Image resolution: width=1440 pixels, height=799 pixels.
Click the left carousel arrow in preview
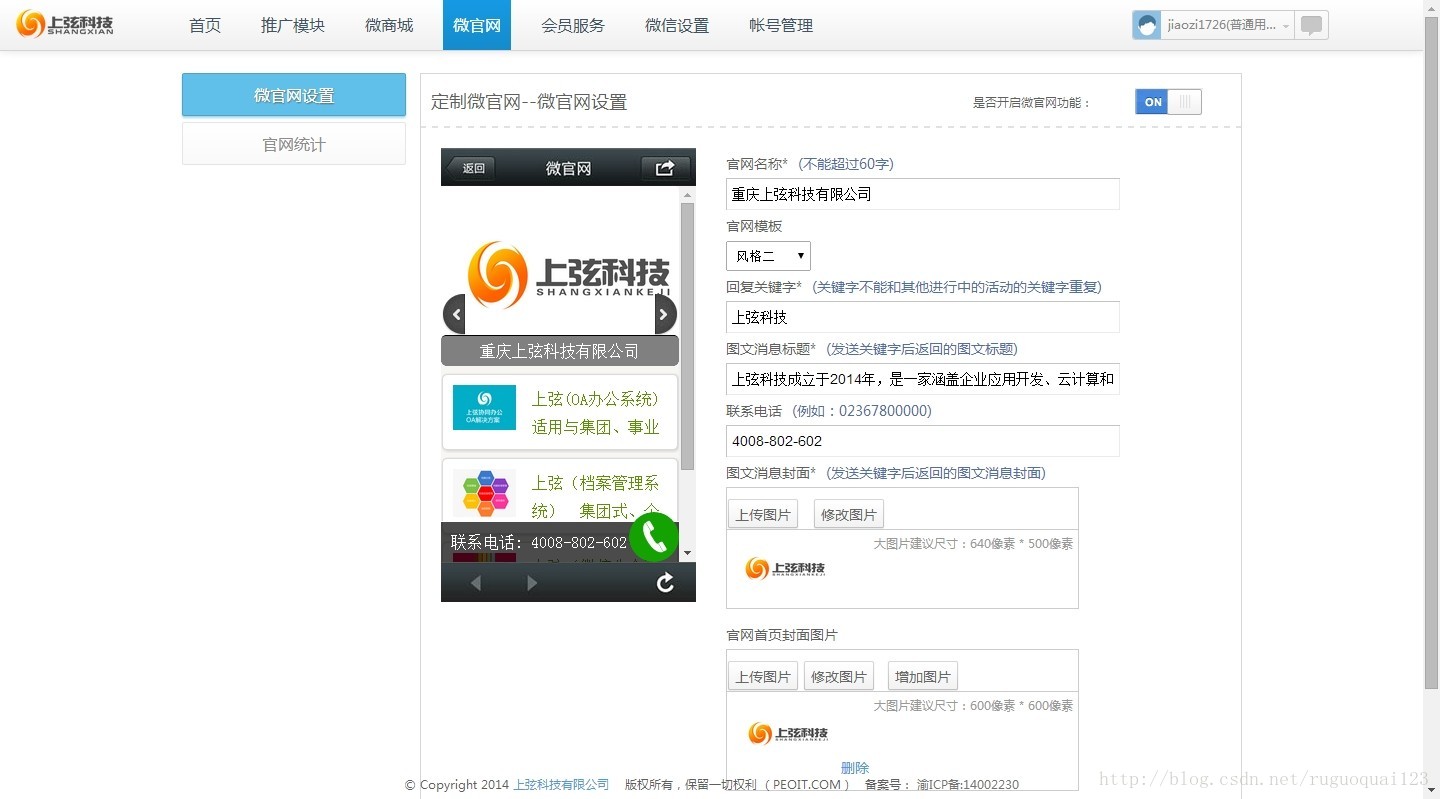pyautogui.click(x=455, y=314)
